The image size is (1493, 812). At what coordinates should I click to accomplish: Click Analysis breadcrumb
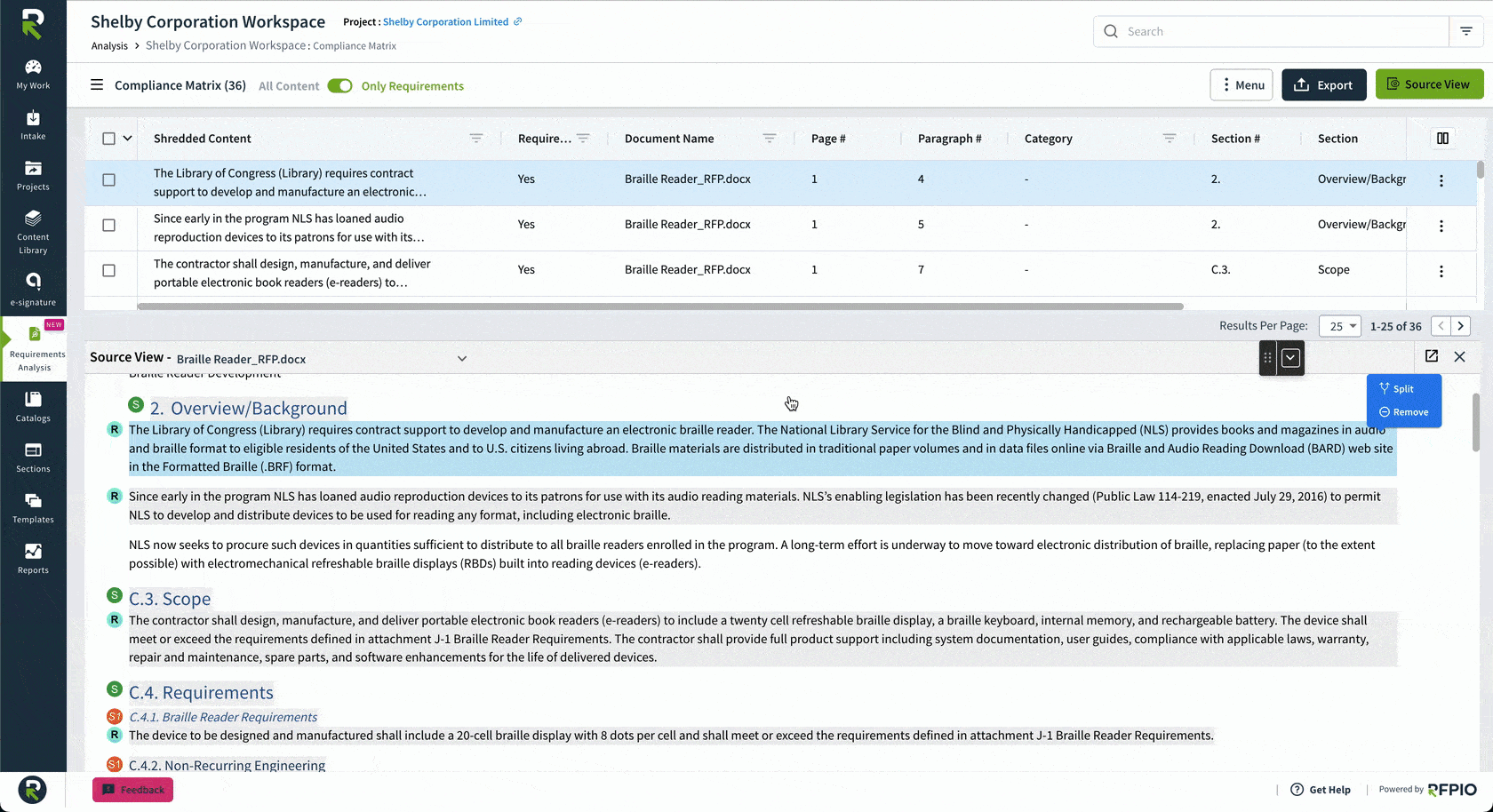click(109, 46)
